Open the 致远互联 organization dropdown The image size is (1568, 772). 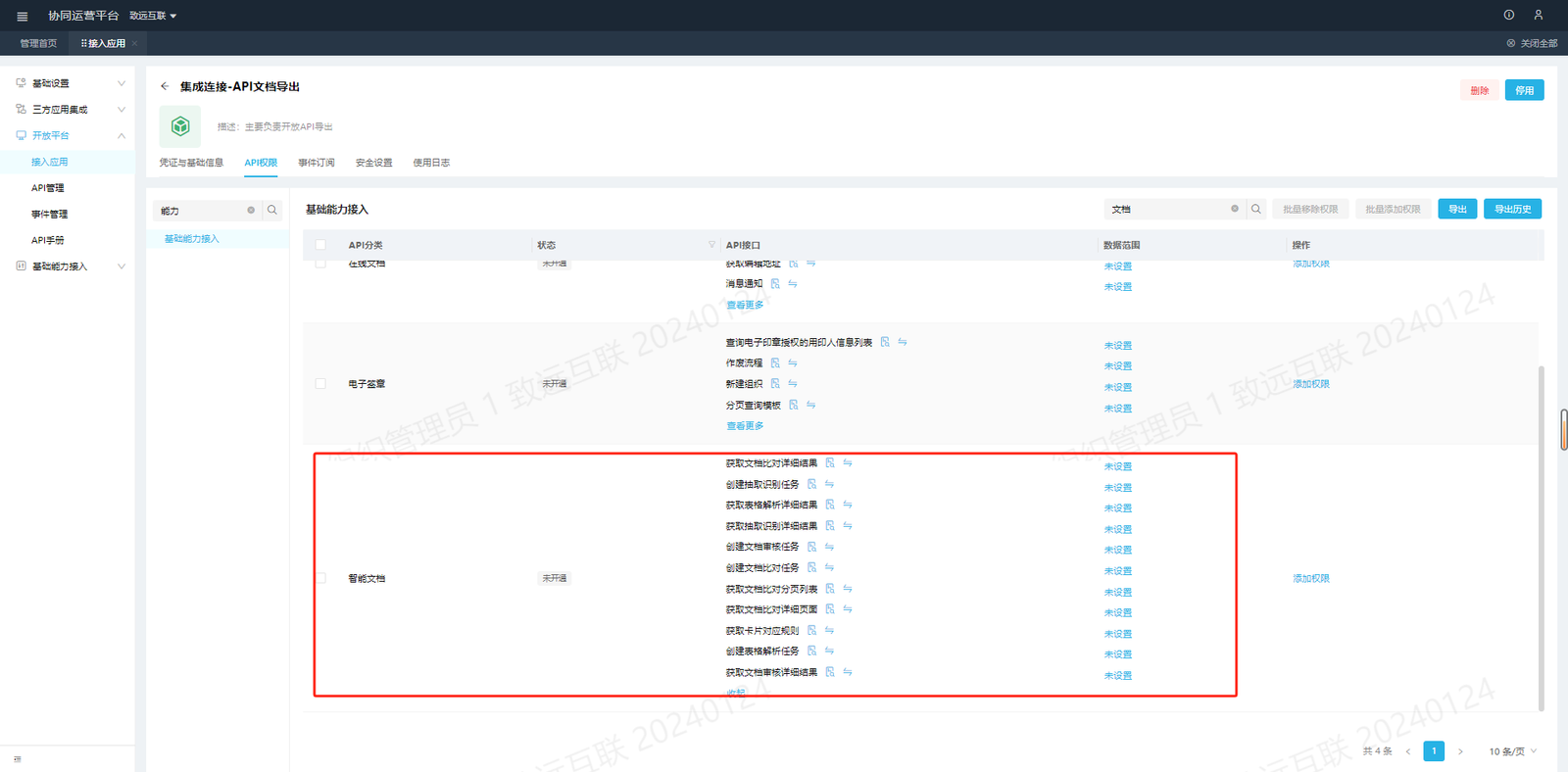[x=153, y=16]
